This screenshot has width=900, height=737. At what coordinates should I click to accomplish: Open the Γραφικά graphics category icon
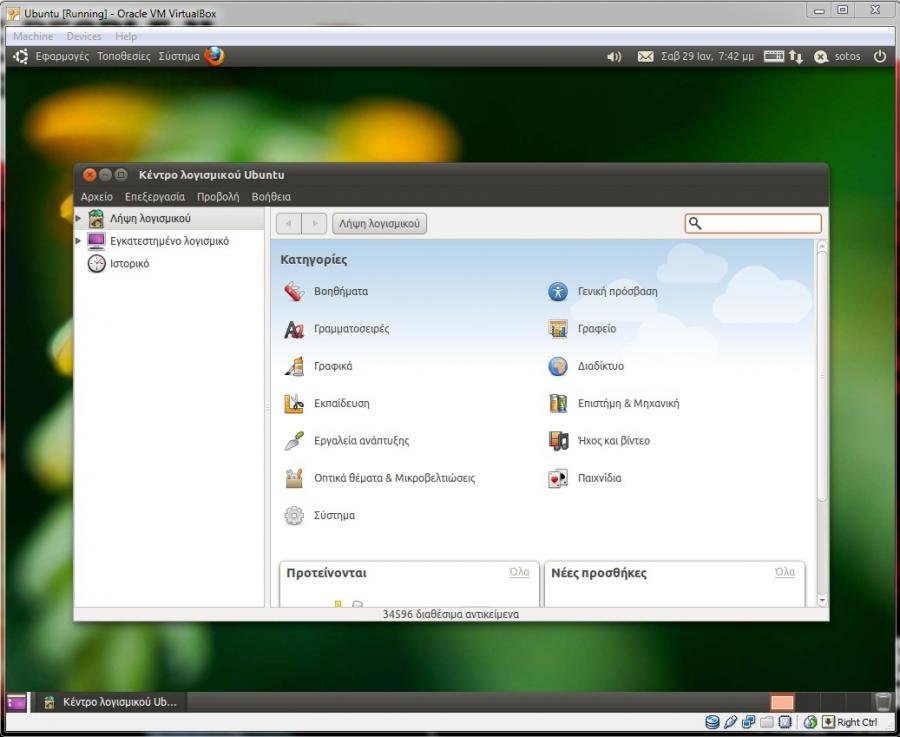click(x=294, y=366)
